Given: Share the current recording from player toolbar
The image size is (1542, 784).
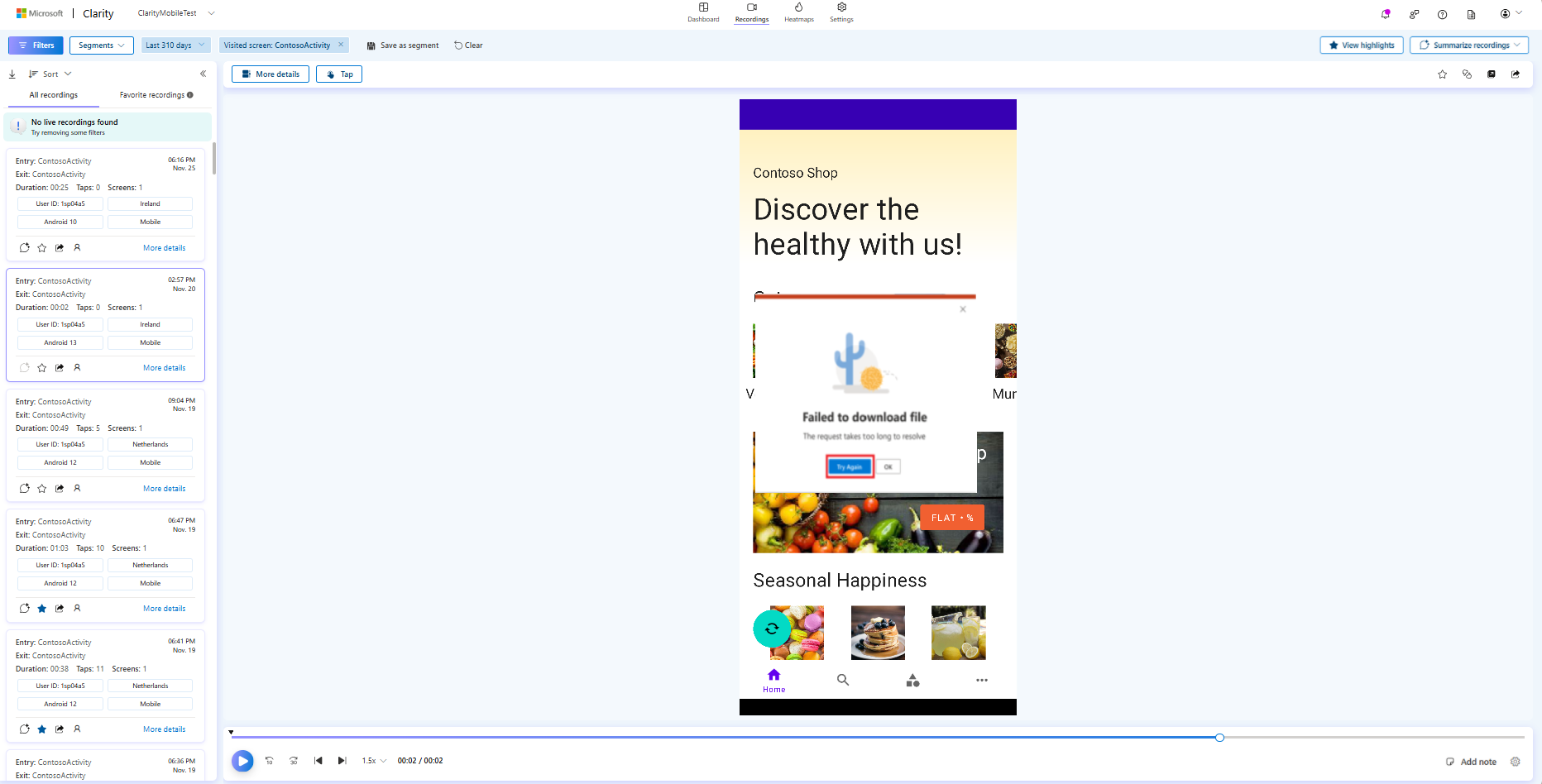Looking at the screenshot, I should (1516, 74).
